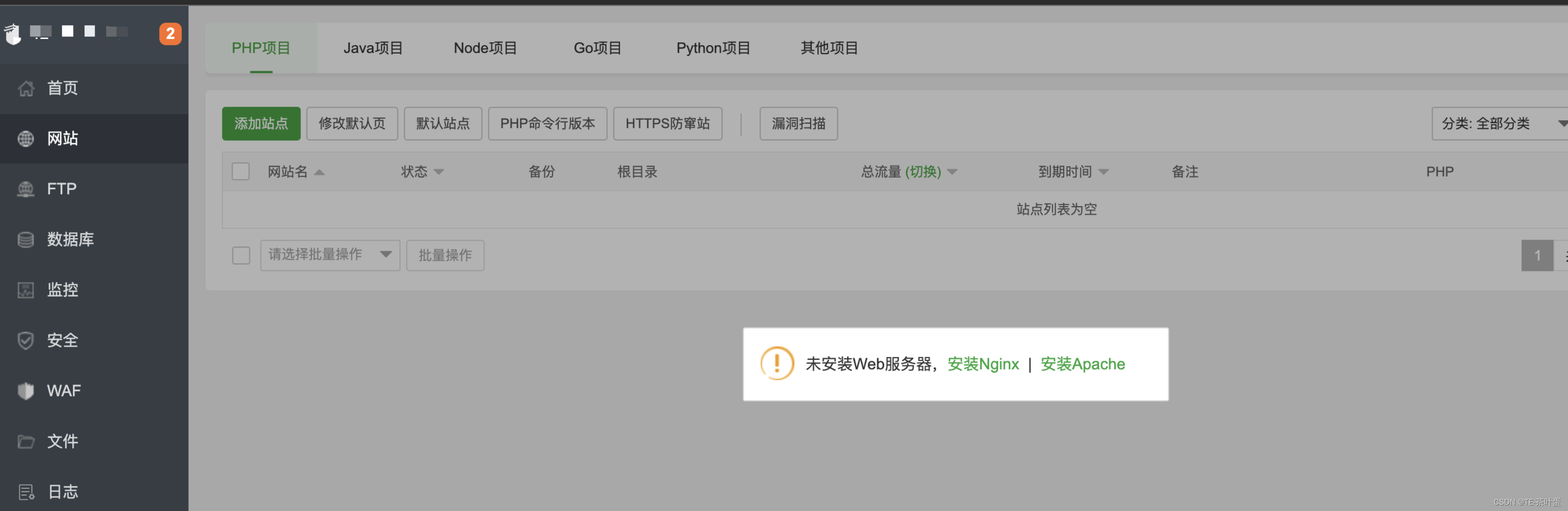Open the WAF firewall panel
Image resolution: width=1568 pixels, height=511 pixels.
(63, 390)
